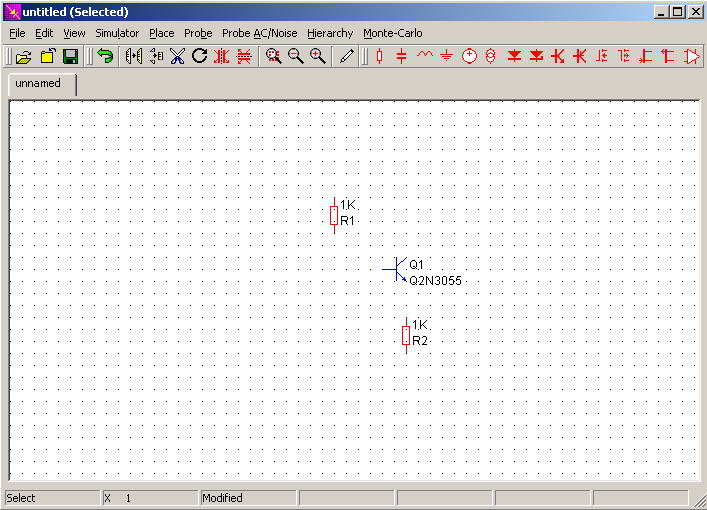Click the Q2N3055 model label
Image resolution: width=707 pixels, height=510 pixels.
point(435,281)
